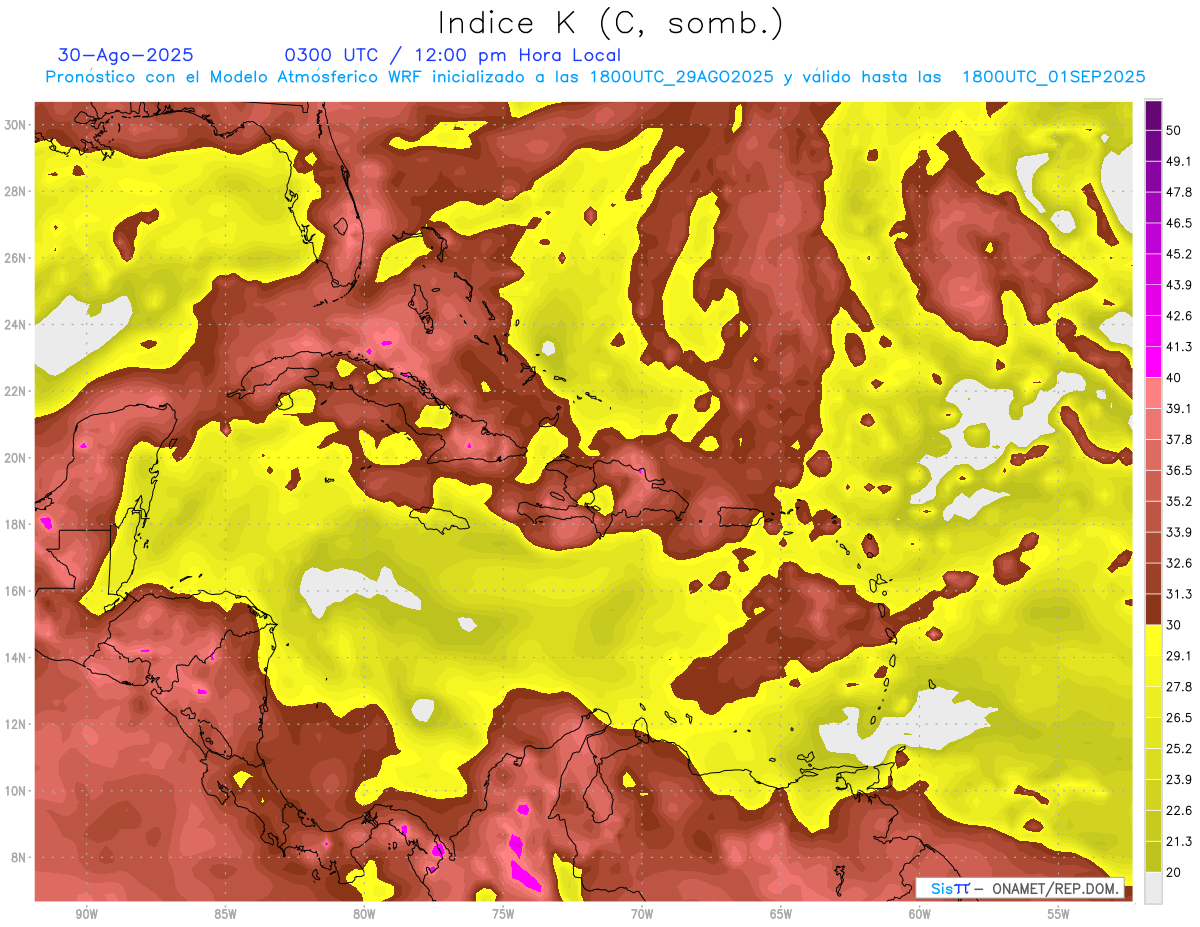Click the 55W longitude label
This screenshot has width=1200, height=927.
pyautogui.click(x=1059, y=914)
